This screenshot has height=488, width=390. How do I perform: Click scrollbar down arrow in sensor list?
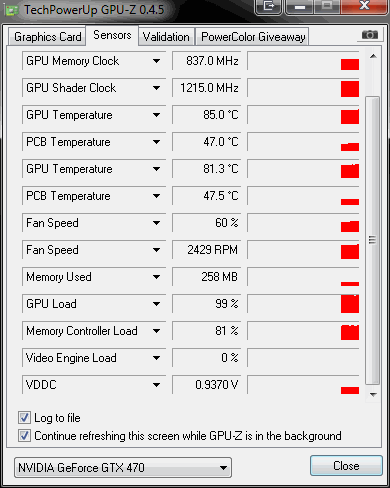[373, 395]
